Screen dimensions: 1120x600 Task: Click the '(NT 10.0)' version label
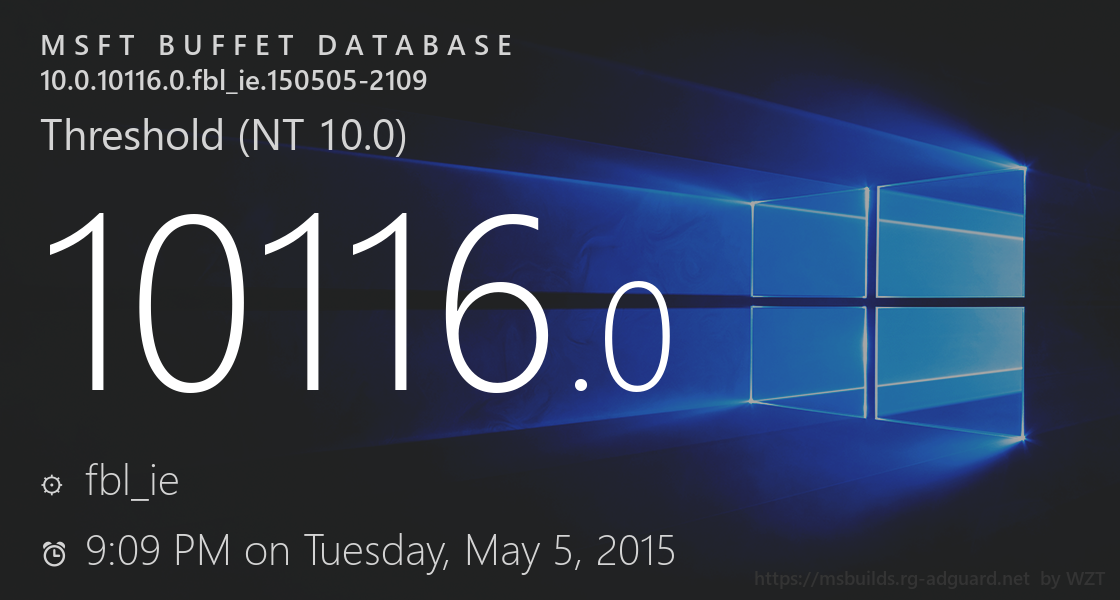pos(323,136)
